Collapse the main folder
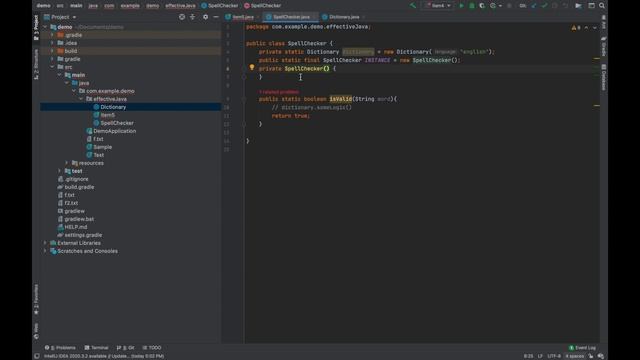 click(60, 75)
